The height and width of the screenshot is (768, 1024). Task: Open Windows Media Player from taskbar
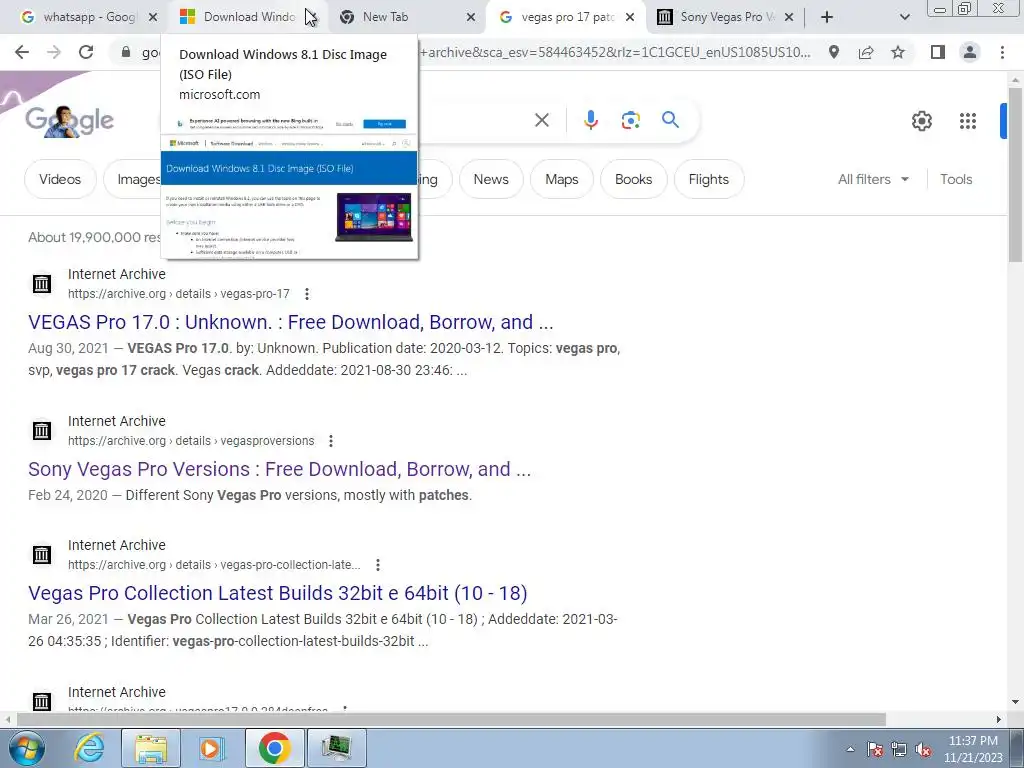(211, 748)
